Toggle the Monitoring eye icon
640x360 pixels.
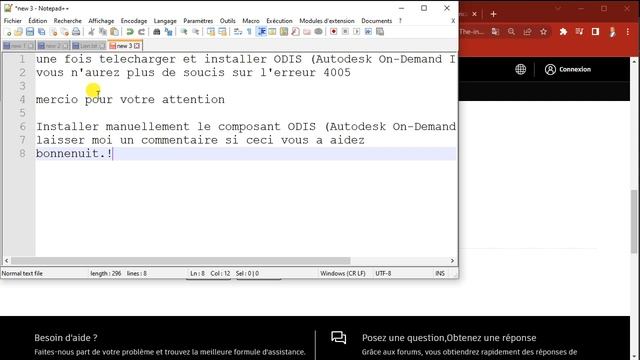[318, 32]
